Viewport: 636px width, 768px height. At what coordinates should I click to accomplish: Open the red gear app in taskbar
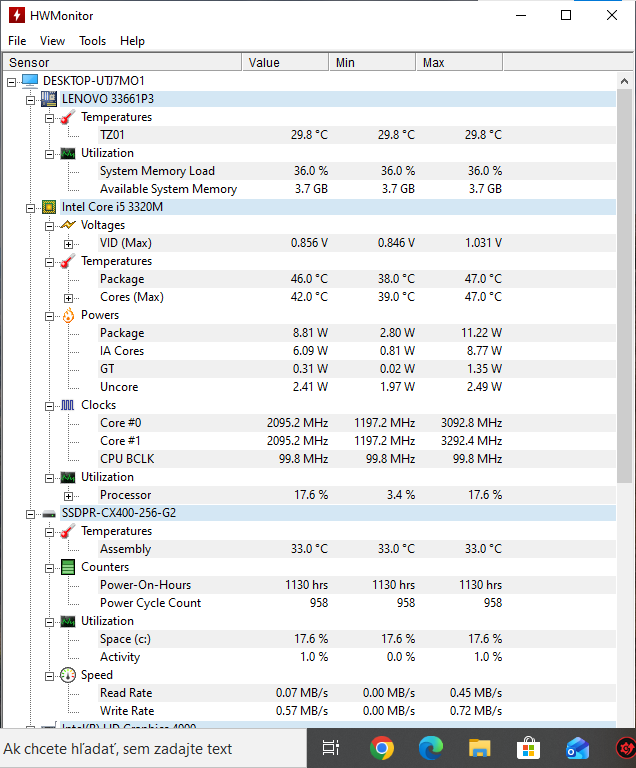(626, 748)
